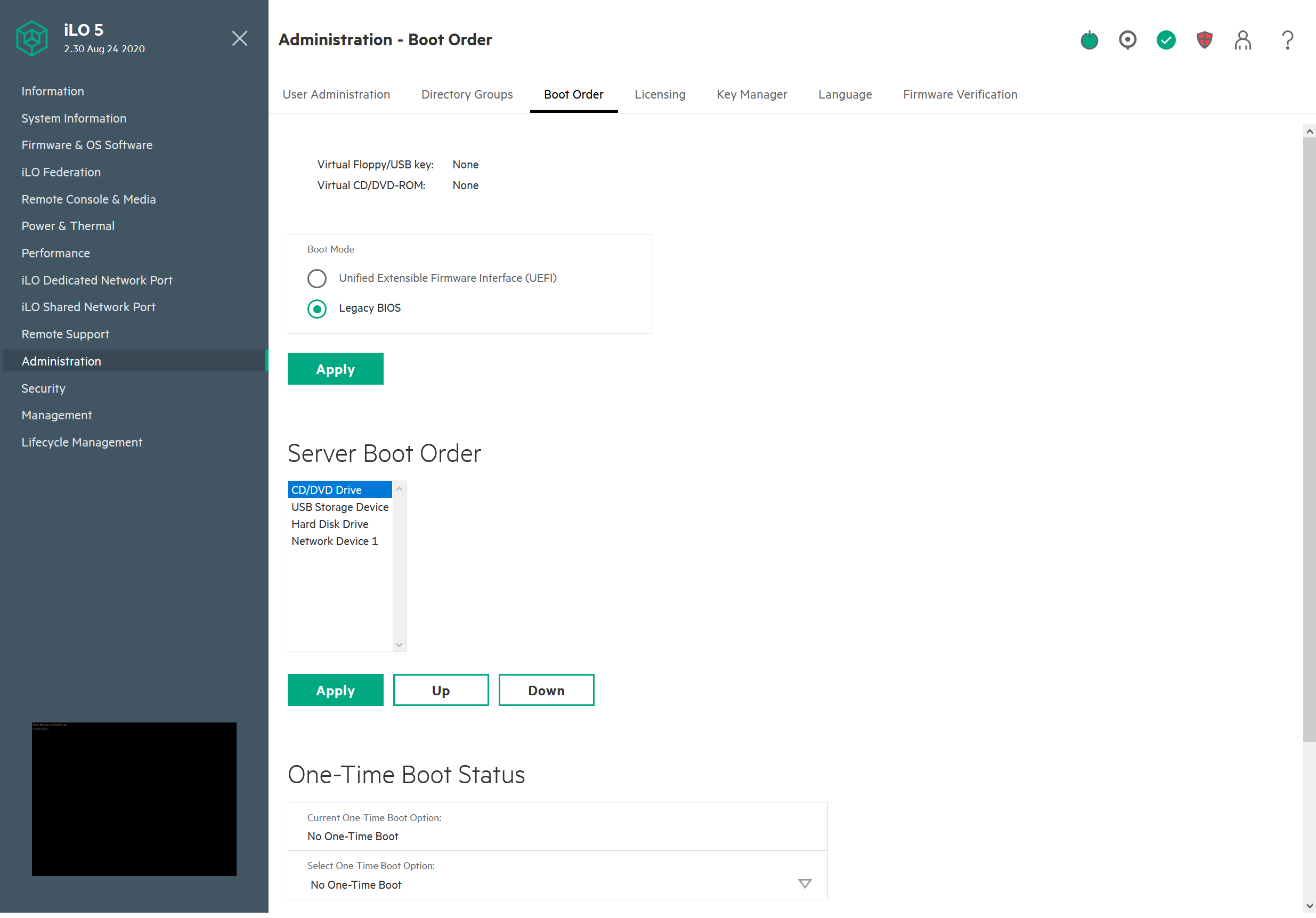The width and height of the screenshot is (1316, 918).
Task: Close the navigation sidebar with X icon
Action: click(x=240, y=38)
